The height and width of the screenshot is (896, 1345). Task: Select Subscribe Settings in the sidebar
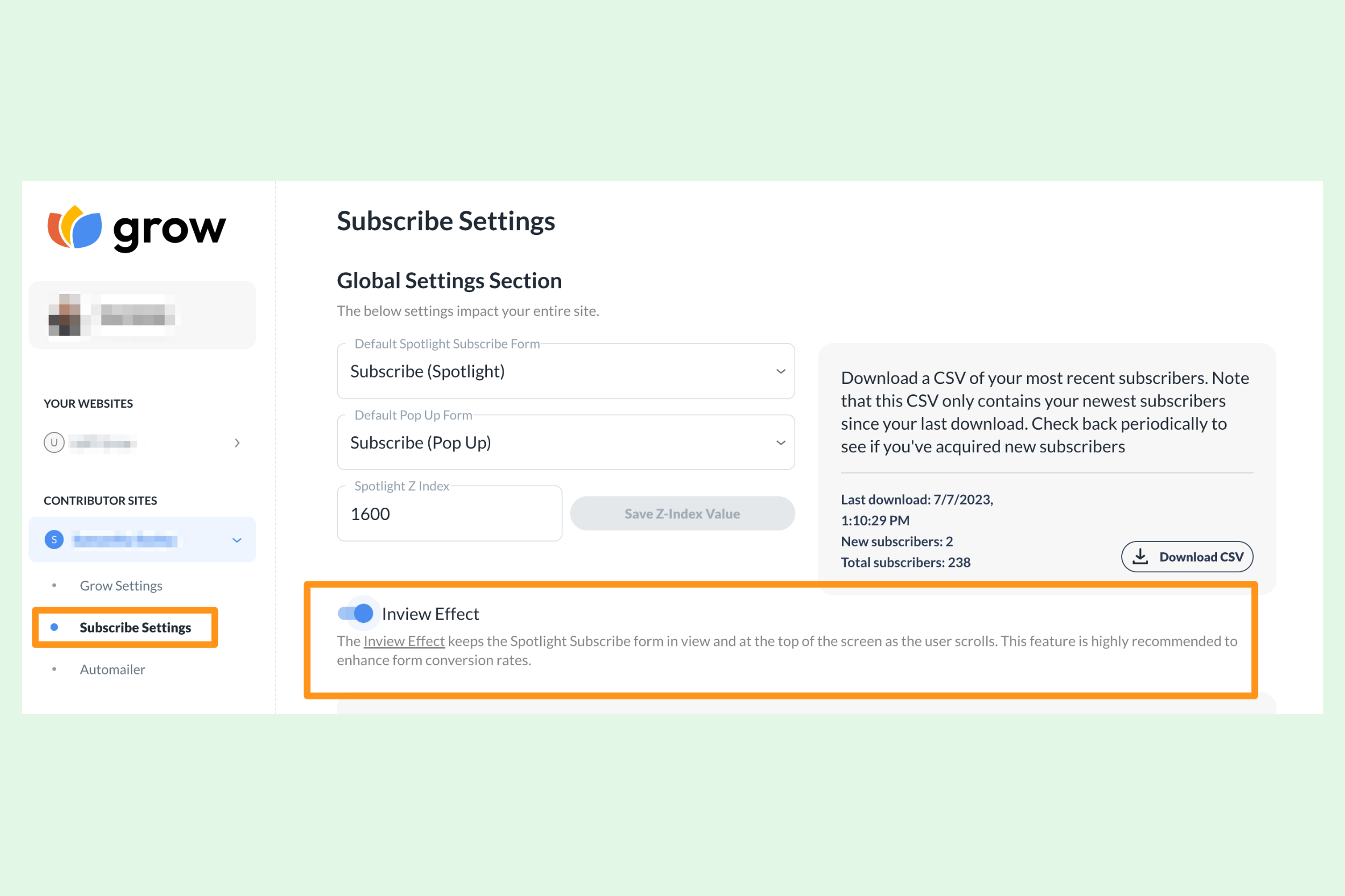pos(135,628)
